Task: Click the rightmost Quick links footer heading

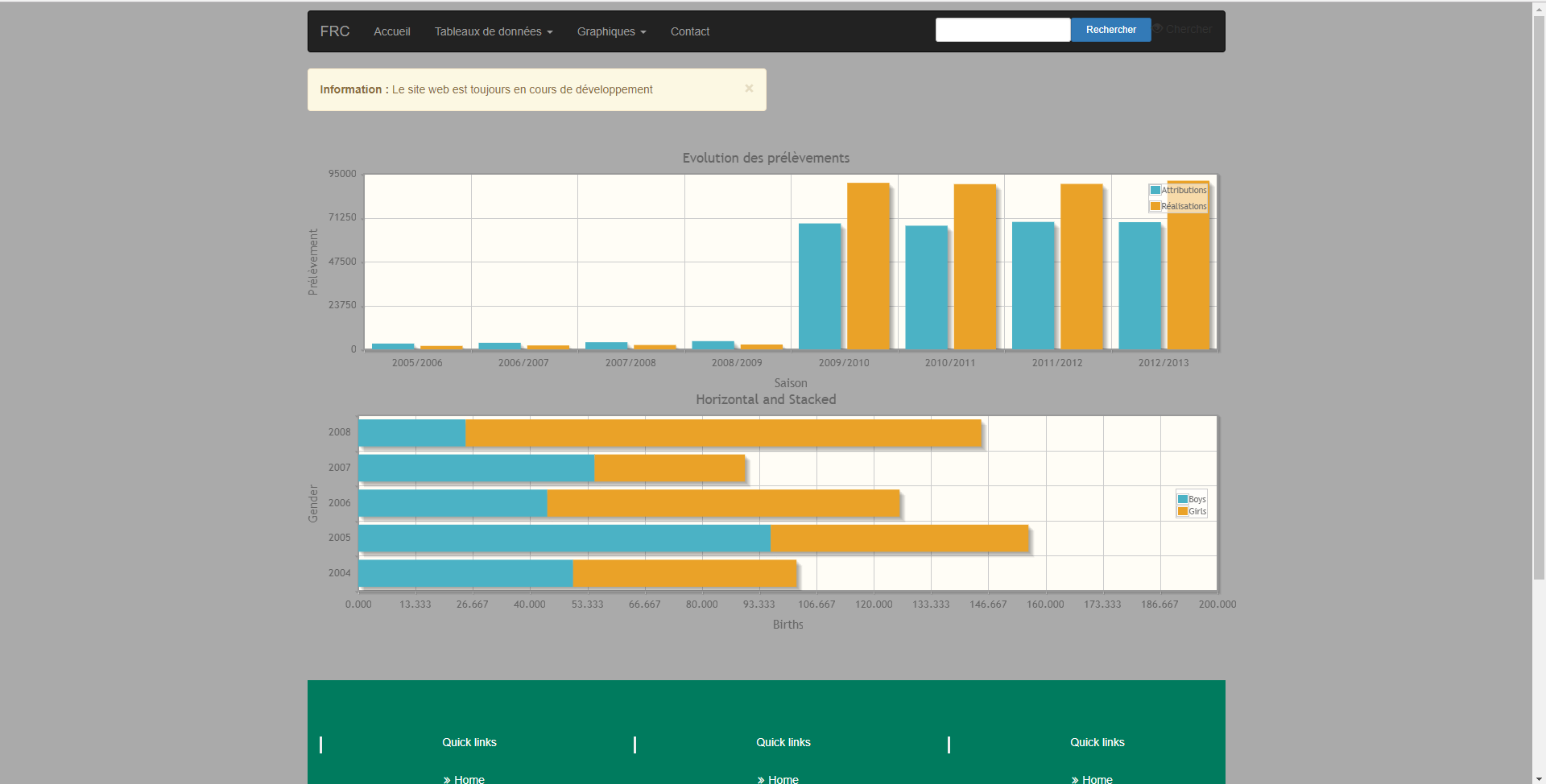Action: [x=1097, y=742]
